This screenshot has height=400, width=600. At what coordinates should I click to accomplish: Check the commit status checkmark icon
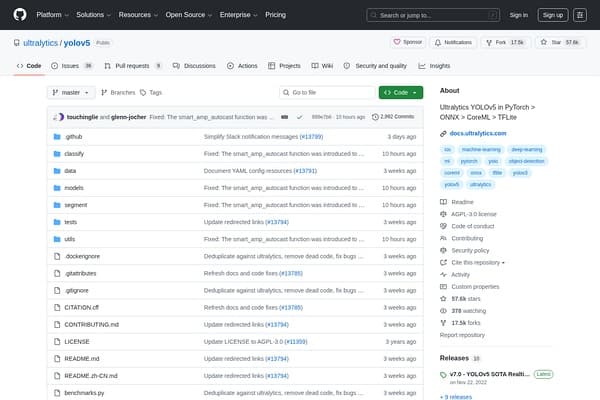300,117
